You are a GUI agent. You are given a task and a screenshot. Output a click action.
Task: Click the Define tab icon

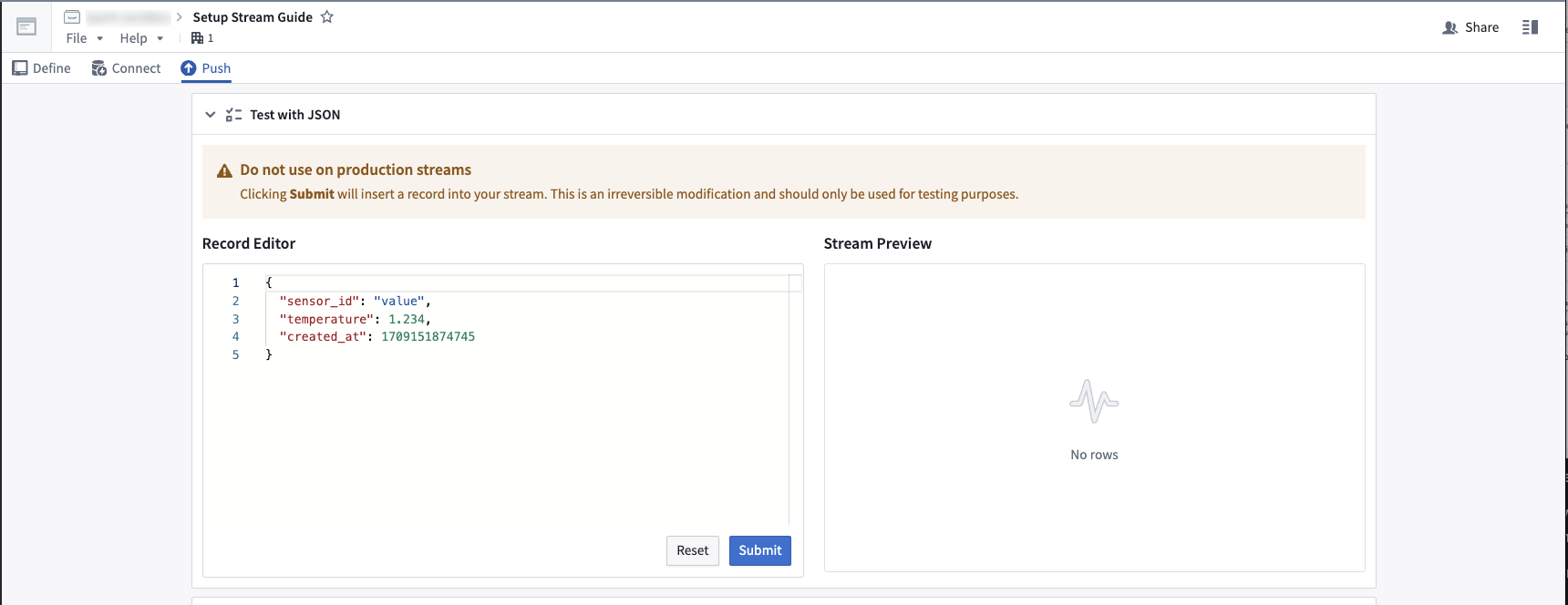tap(20, 68)
